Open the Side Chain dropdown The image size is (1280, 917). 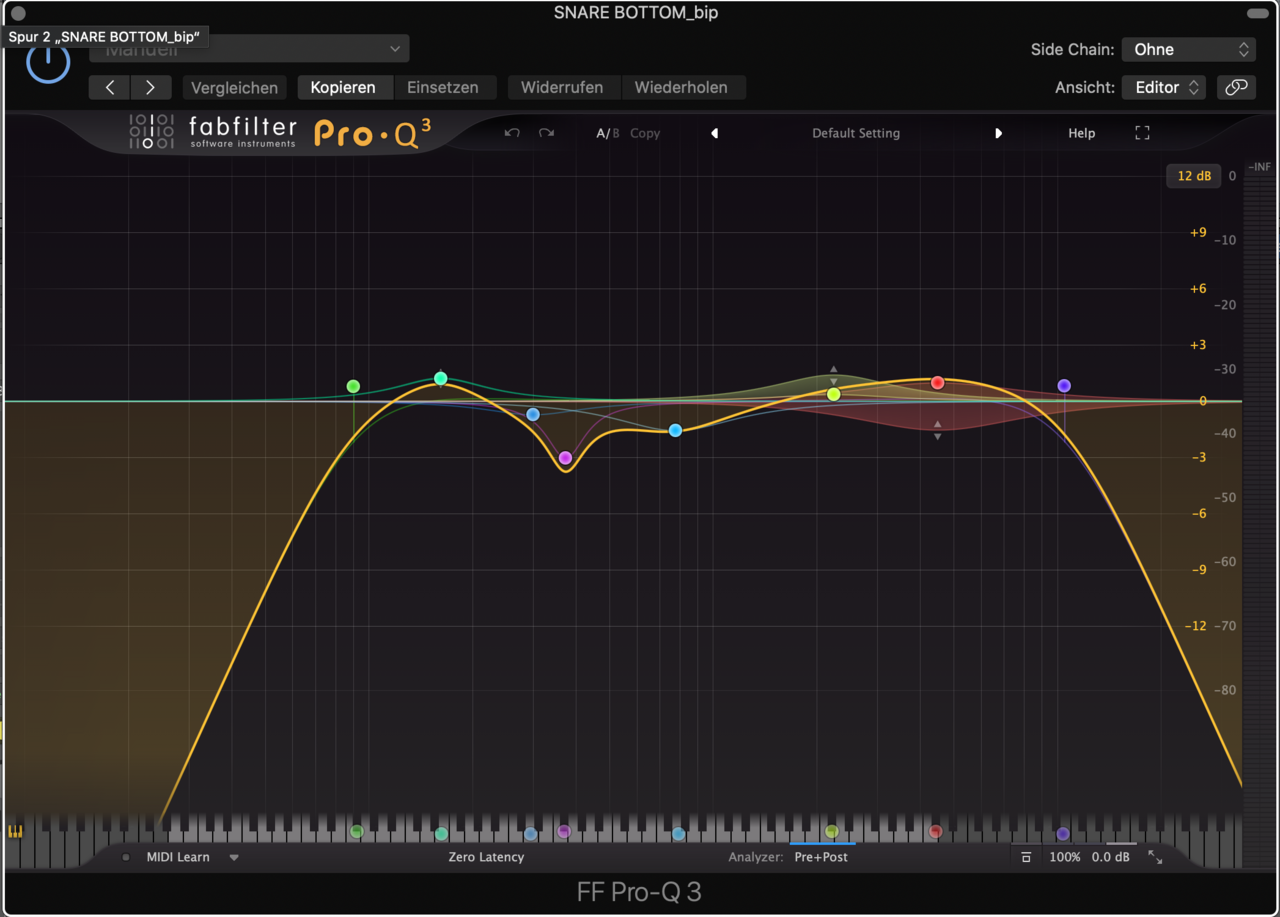tap(1188, 49)
